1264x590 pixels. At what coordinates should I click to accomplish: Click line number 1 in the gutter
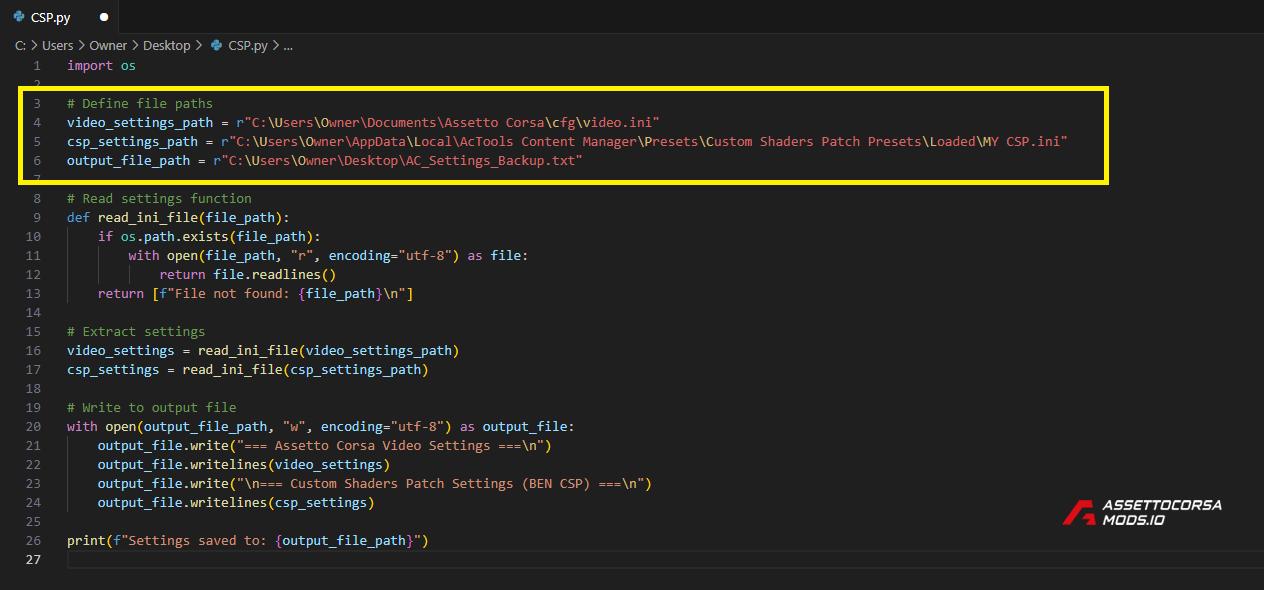[37, 65]
